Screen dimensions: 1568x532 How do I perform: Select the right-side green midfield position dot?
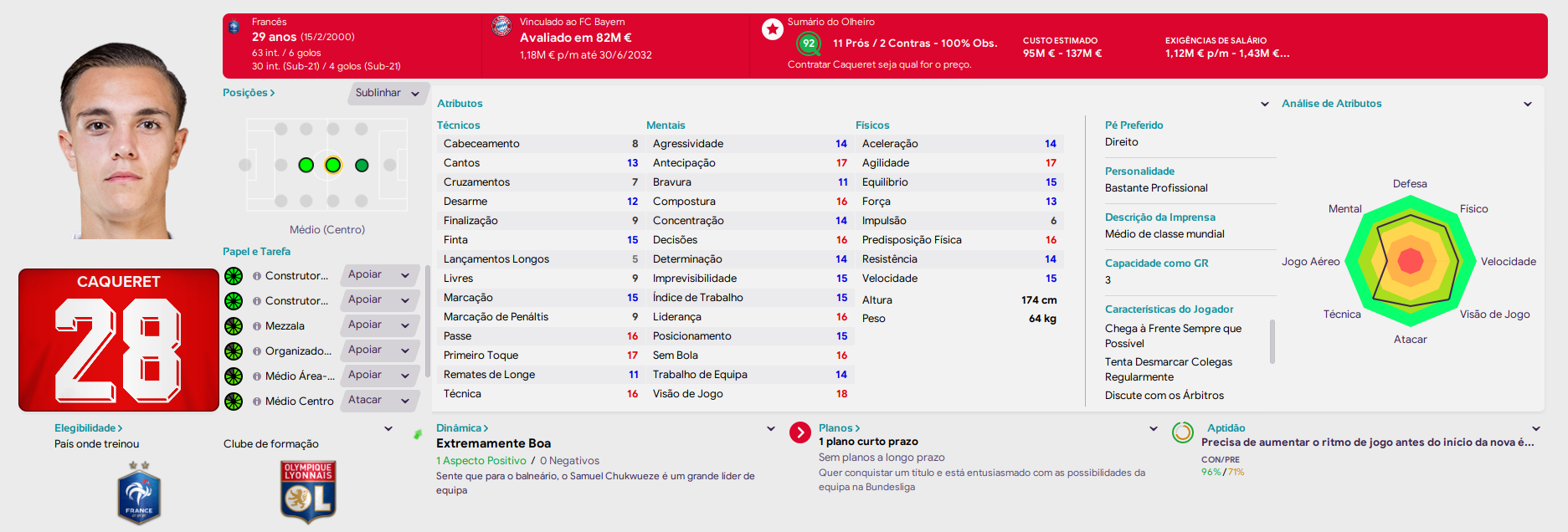362,166
